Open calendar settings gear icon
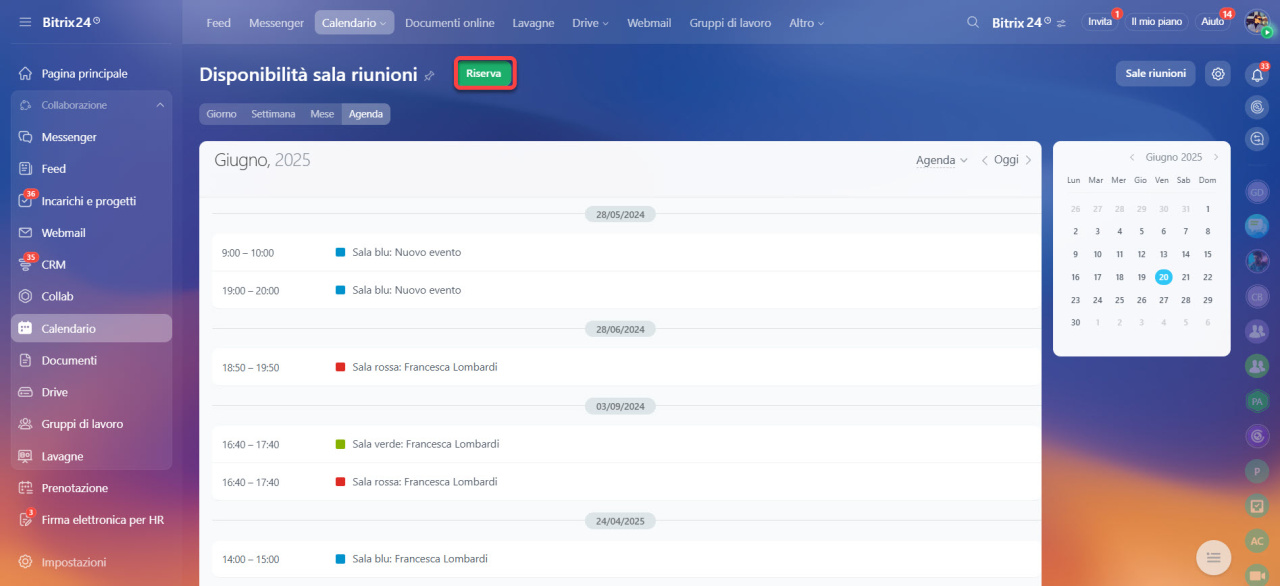 click(1217, 73)
